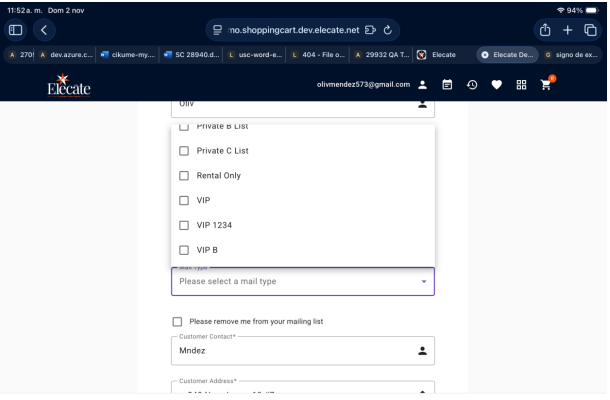This screenshot has width=610, height=400.
Task: Expand the Customer Address dropdown arrow
Action: 421,392
